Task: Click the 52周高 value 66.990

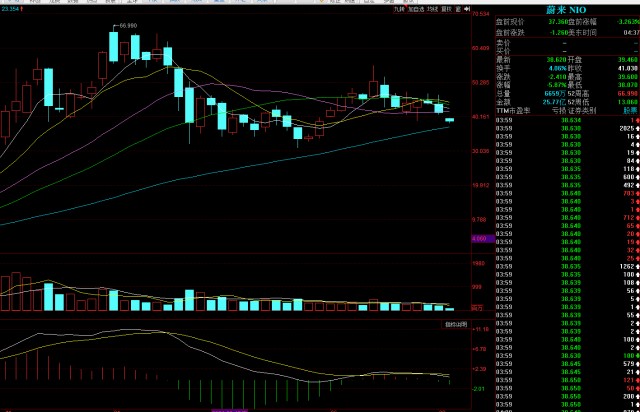Action: pos(627,93)
